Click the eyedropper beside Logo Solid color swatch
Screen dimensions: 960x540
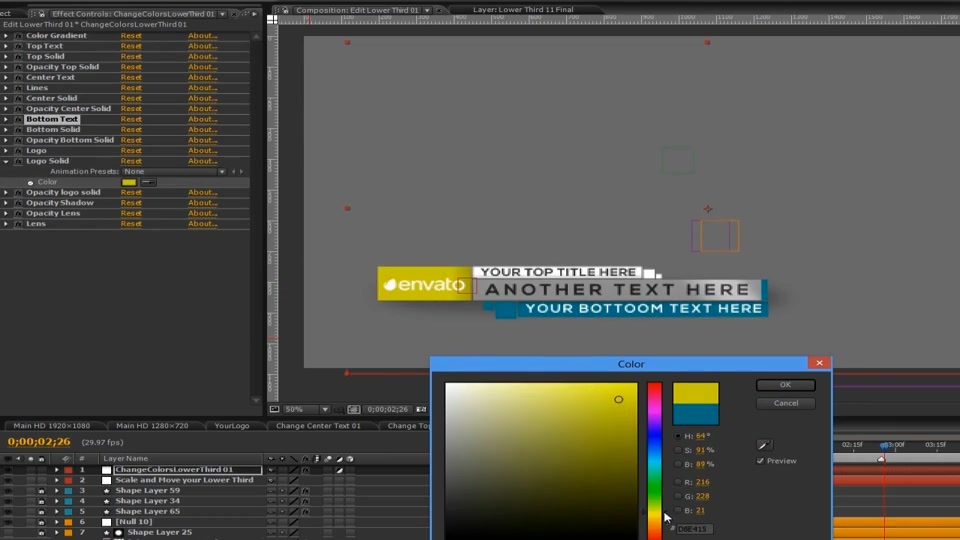[x=148, y=182]
